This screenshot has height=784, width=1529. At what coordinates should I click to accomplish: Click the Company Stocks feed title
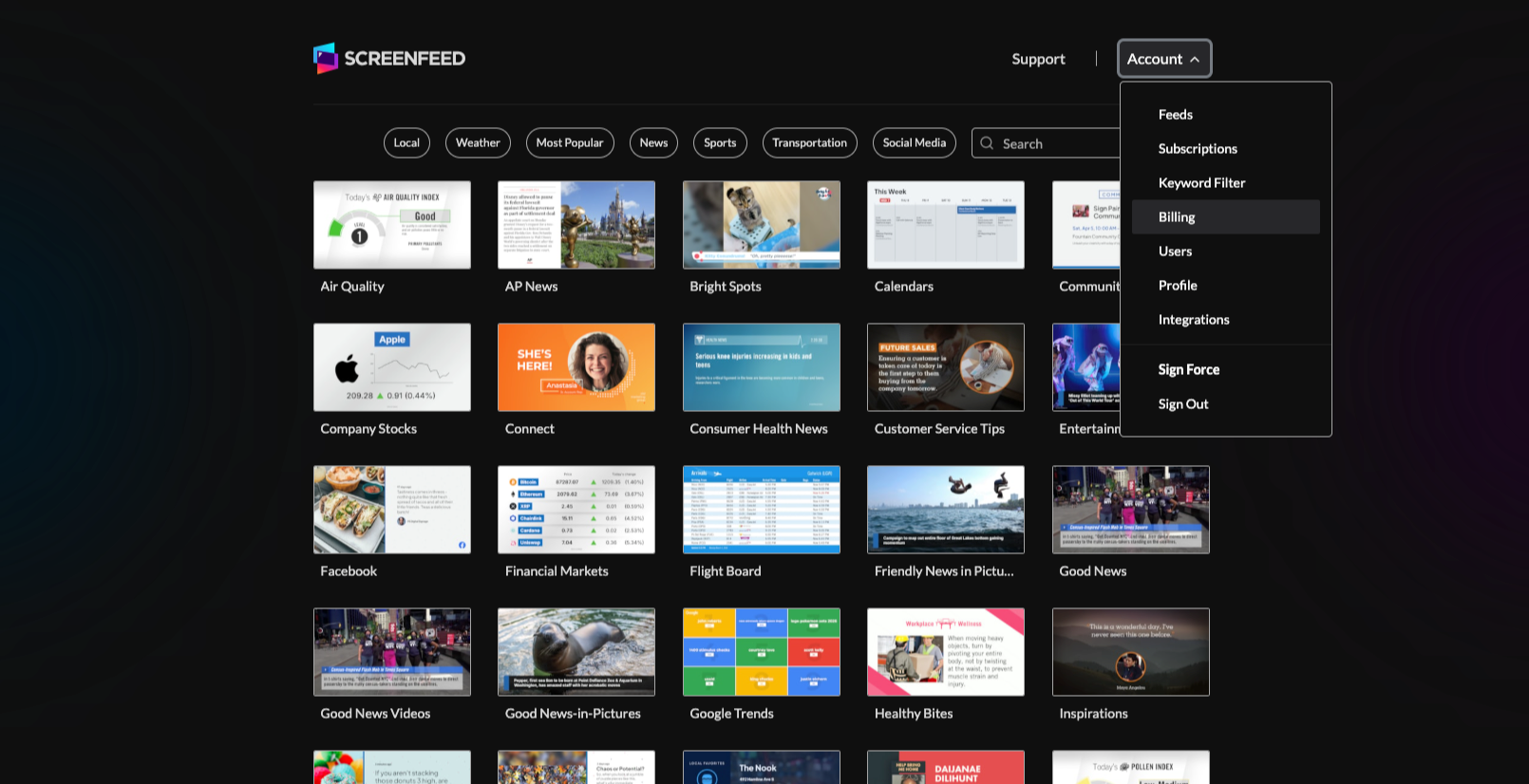click(x=368, y=429)
